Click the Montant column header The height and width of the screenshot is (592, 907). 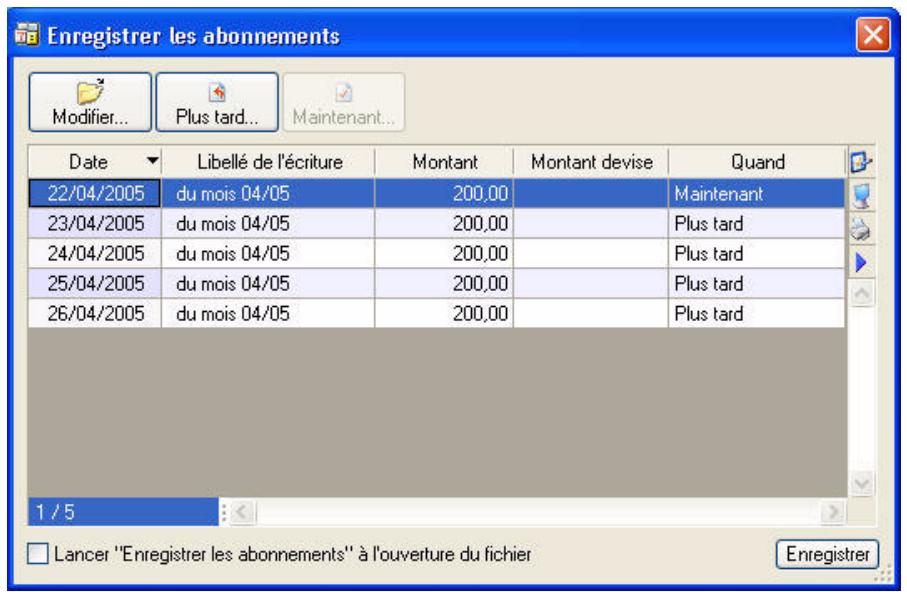tap(444, 161)
